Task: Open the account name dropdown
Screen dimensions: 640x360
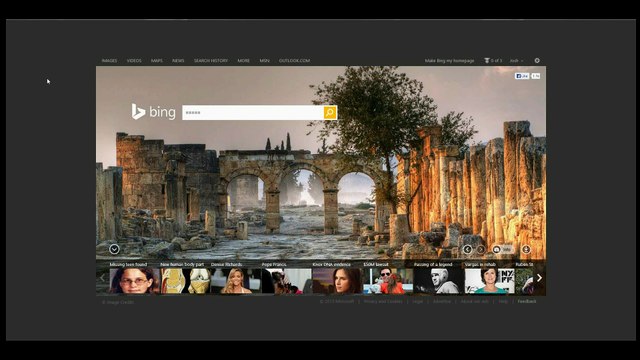Action: (516, 61)
